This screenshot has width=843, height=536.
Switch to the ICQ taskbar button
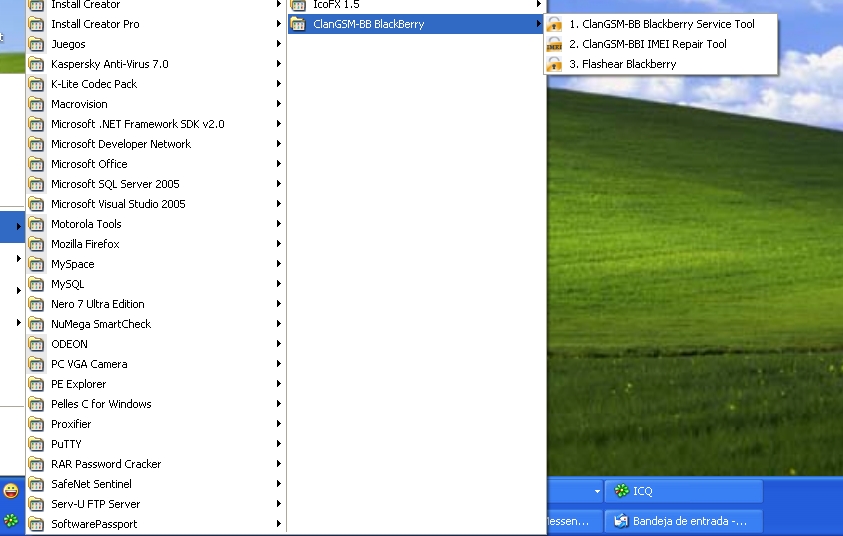point(683,491)
